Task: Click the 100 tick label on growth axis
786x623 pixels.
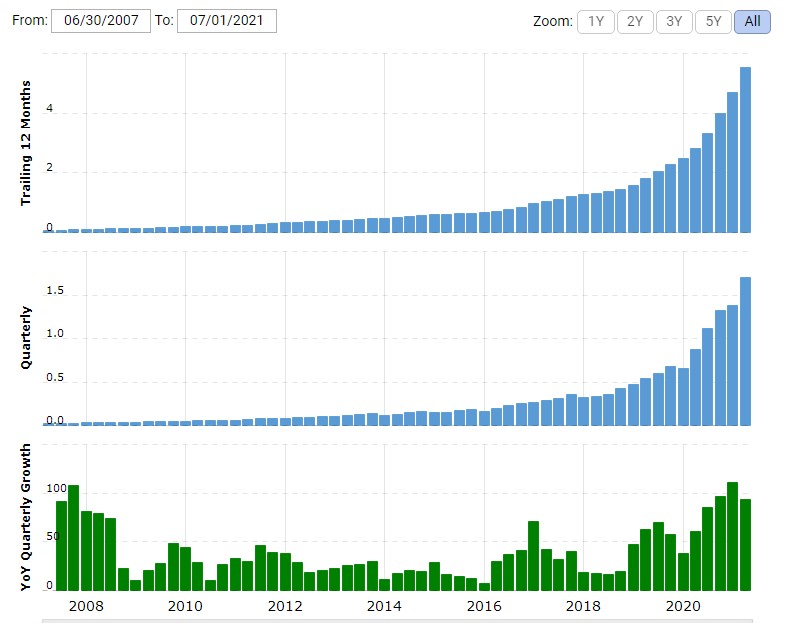Action: click(x=56, y=488)
